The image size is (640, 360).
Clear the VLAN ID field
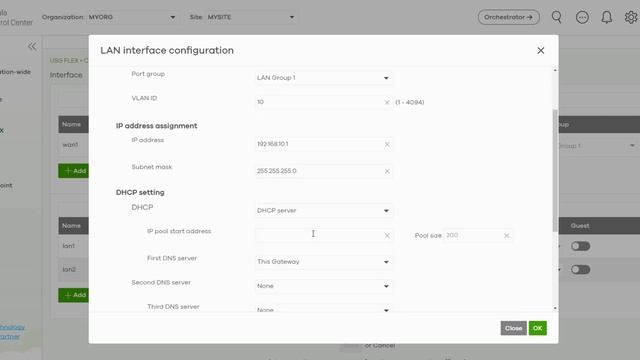[x=387, y=102]
